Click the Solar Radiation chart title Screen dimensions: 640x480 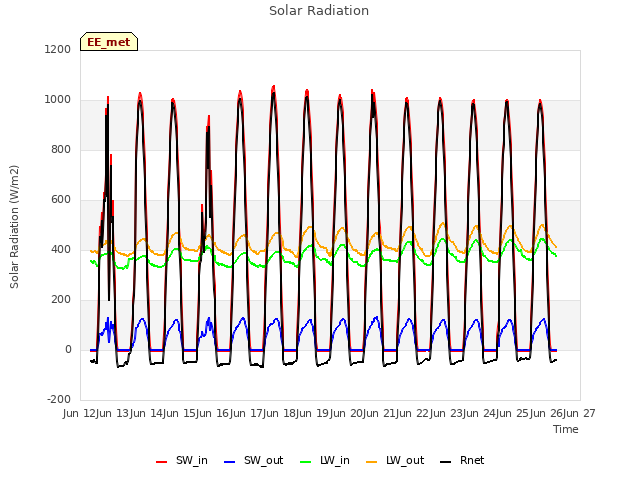click(319, 11)
